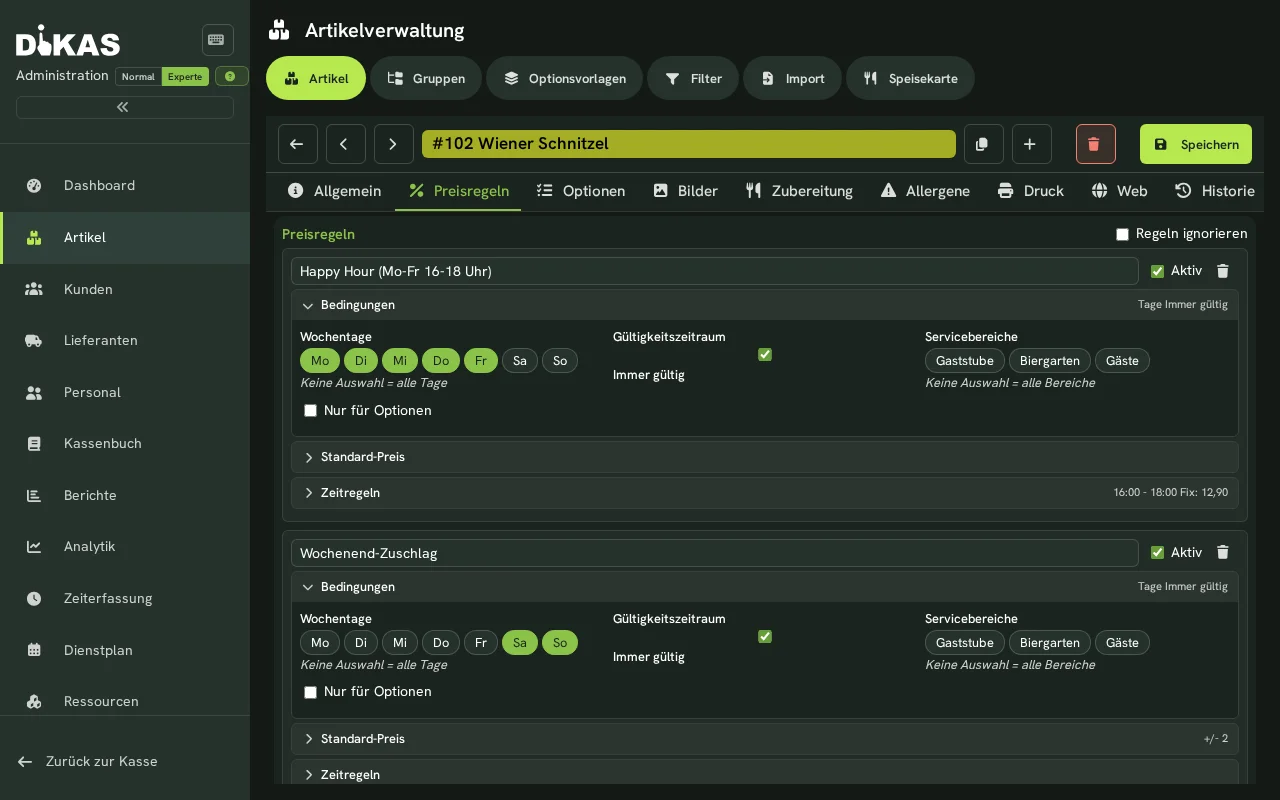Open Zeiterfassung in sidebar
The image size is (1280, 800).
(x=125, y=598)
